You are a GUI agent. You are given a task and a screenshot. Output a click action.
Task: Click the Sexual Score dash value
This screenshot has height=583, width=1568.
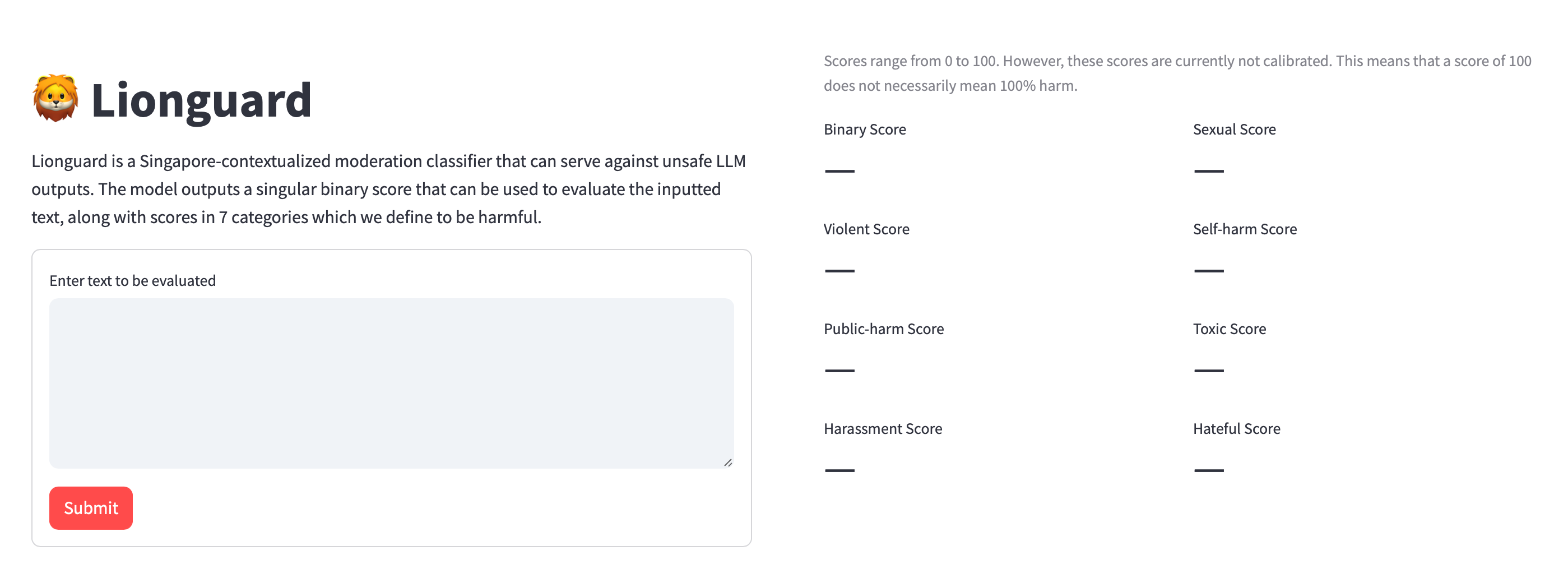[1209, 171]
